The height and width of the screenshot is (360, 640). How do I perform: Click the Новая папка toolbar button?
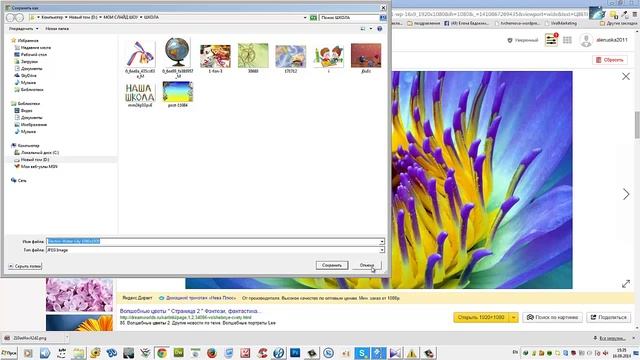click(57, 29)
